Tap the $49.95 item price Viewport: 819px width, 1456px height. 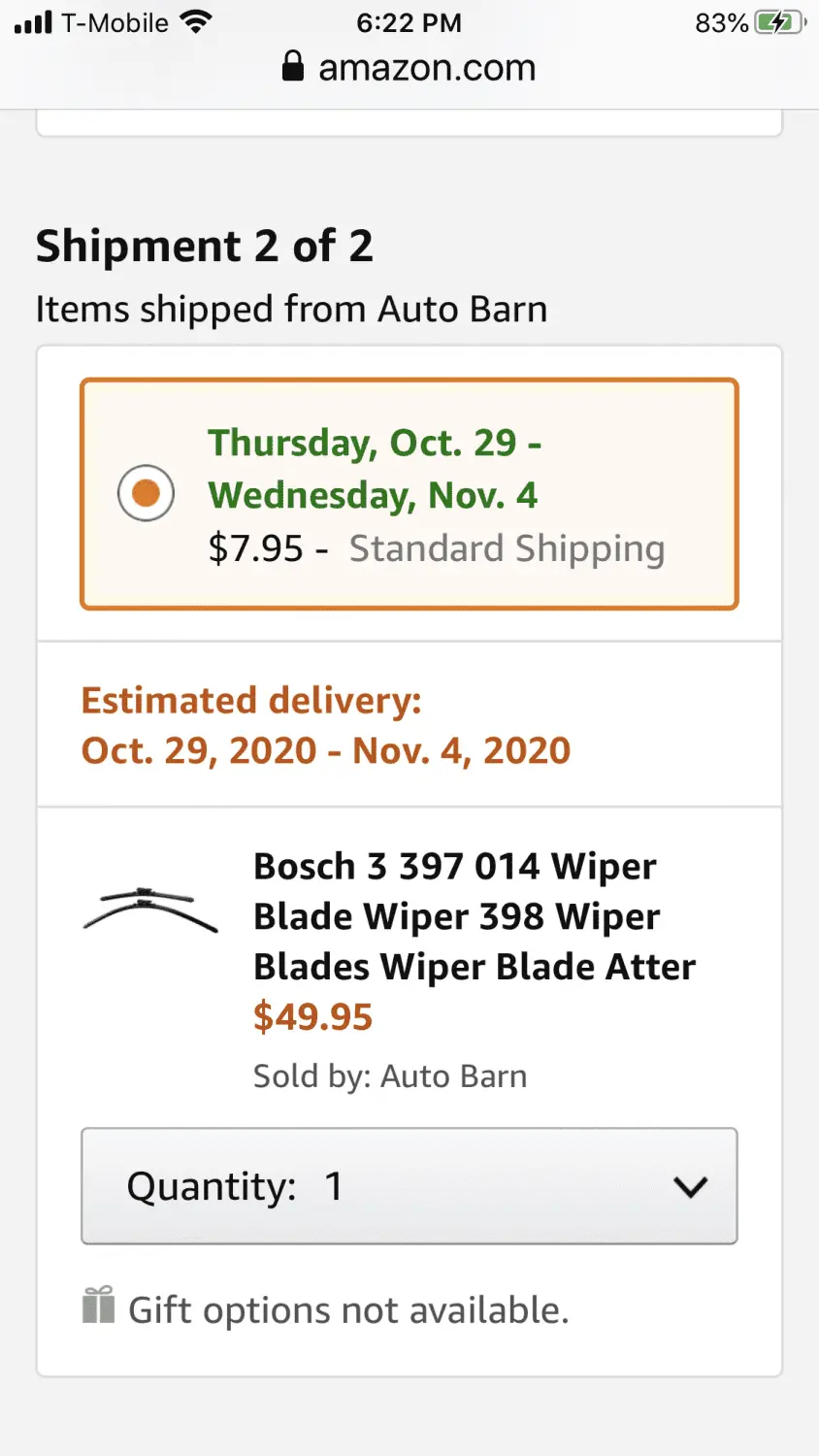[312, 1017]
